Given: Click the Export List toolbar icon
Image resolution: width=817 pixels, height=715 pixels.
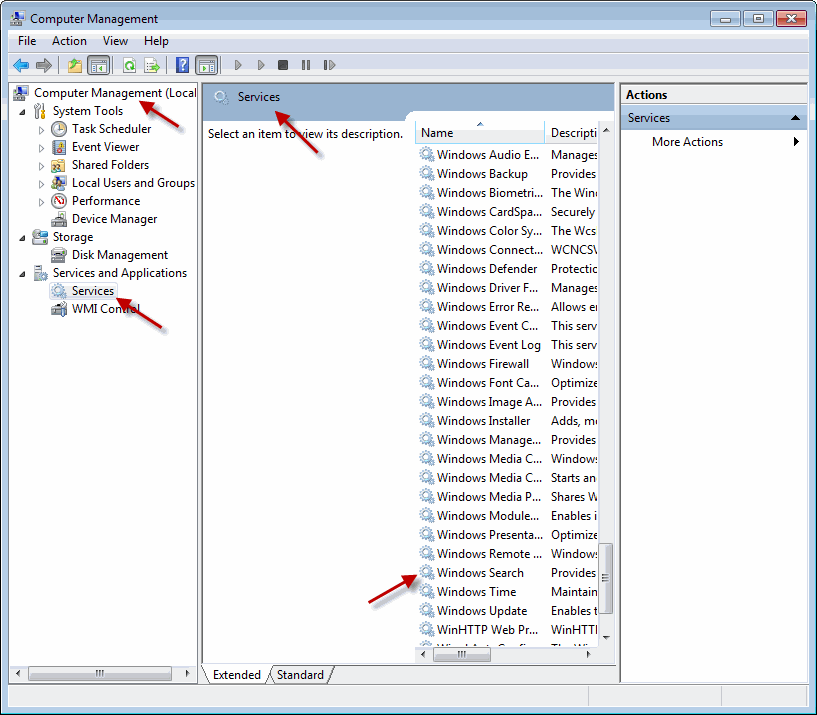Looking at the screenshot, I should tap(152, 66).
